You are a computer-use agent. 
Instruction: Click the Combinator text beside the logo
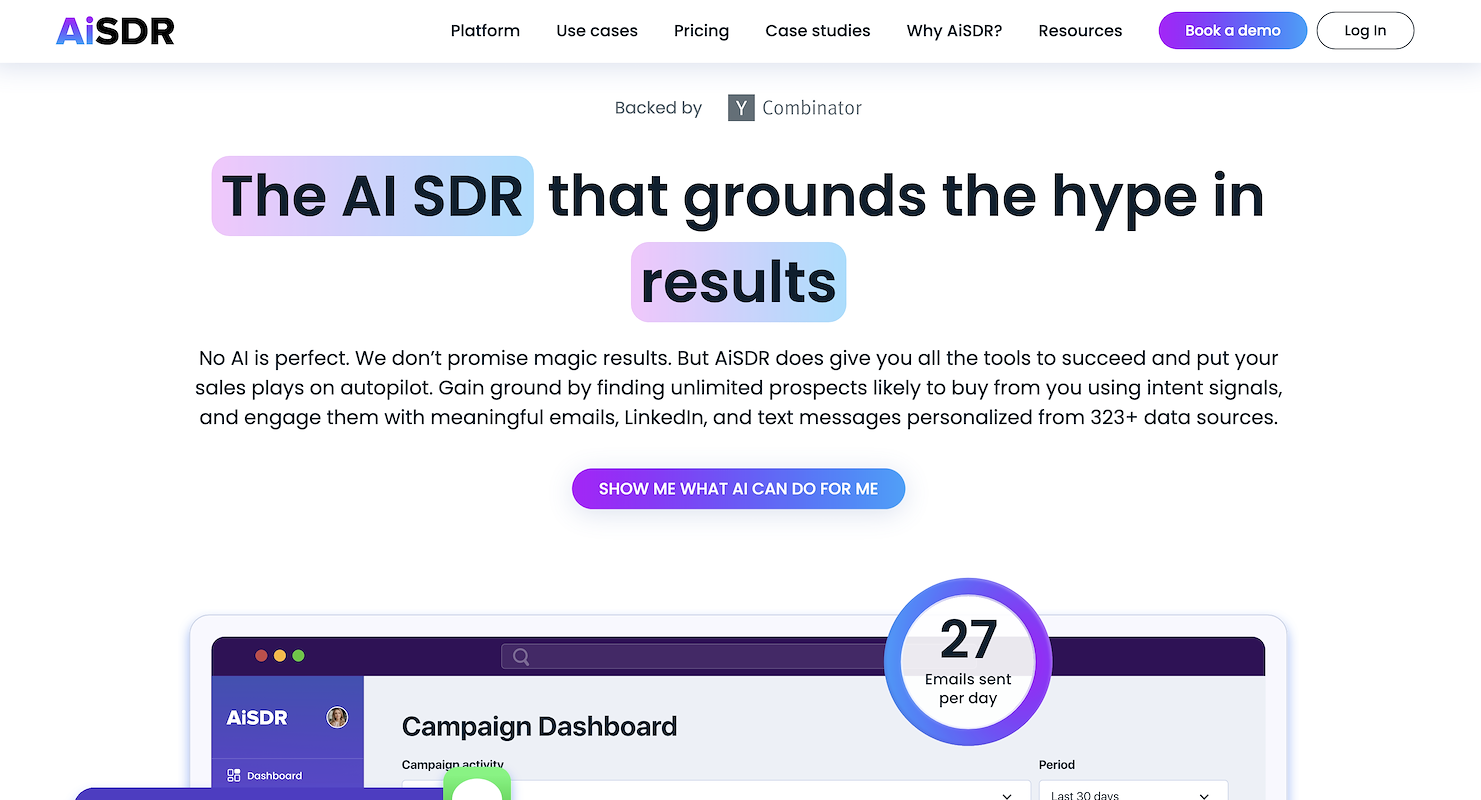(x=812, y=108)
